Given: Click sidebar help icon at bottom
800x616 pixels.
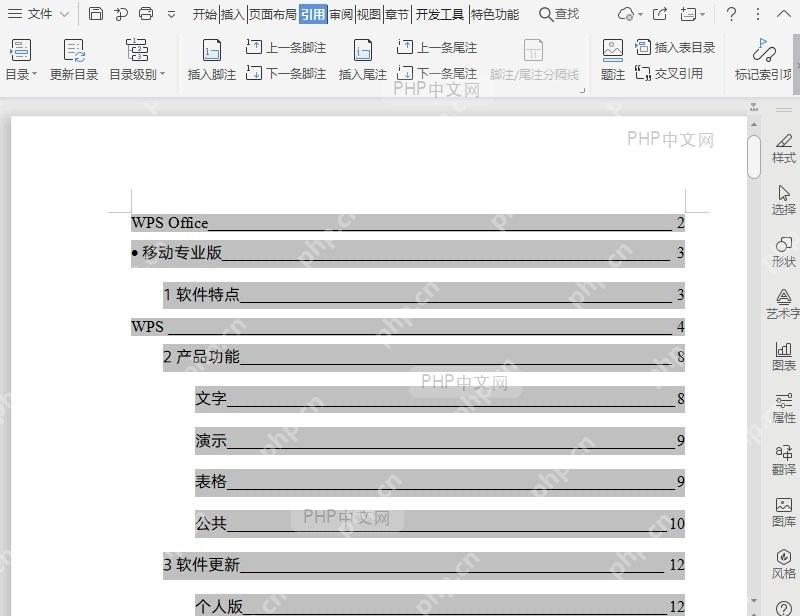Looking at the screenshot, I should click(784, 608).
